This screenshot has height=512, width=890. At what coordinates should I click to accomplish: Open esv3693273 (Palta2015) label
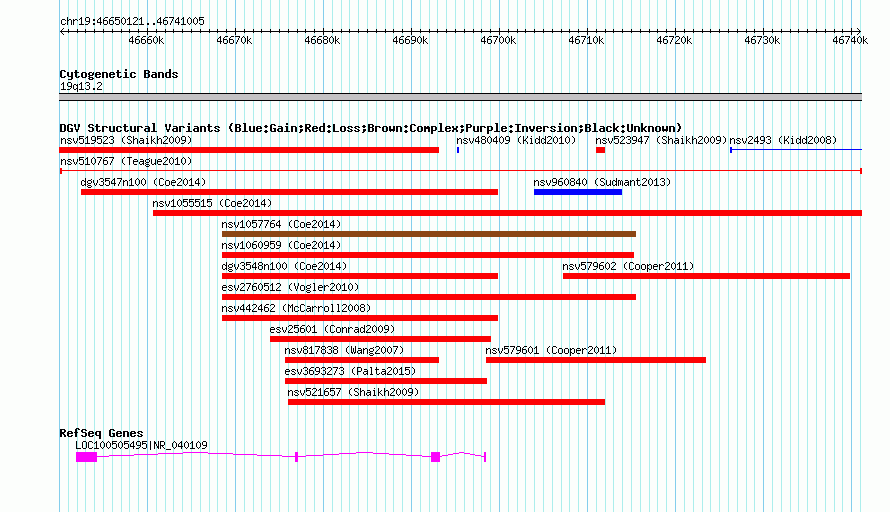pos(350,371)
